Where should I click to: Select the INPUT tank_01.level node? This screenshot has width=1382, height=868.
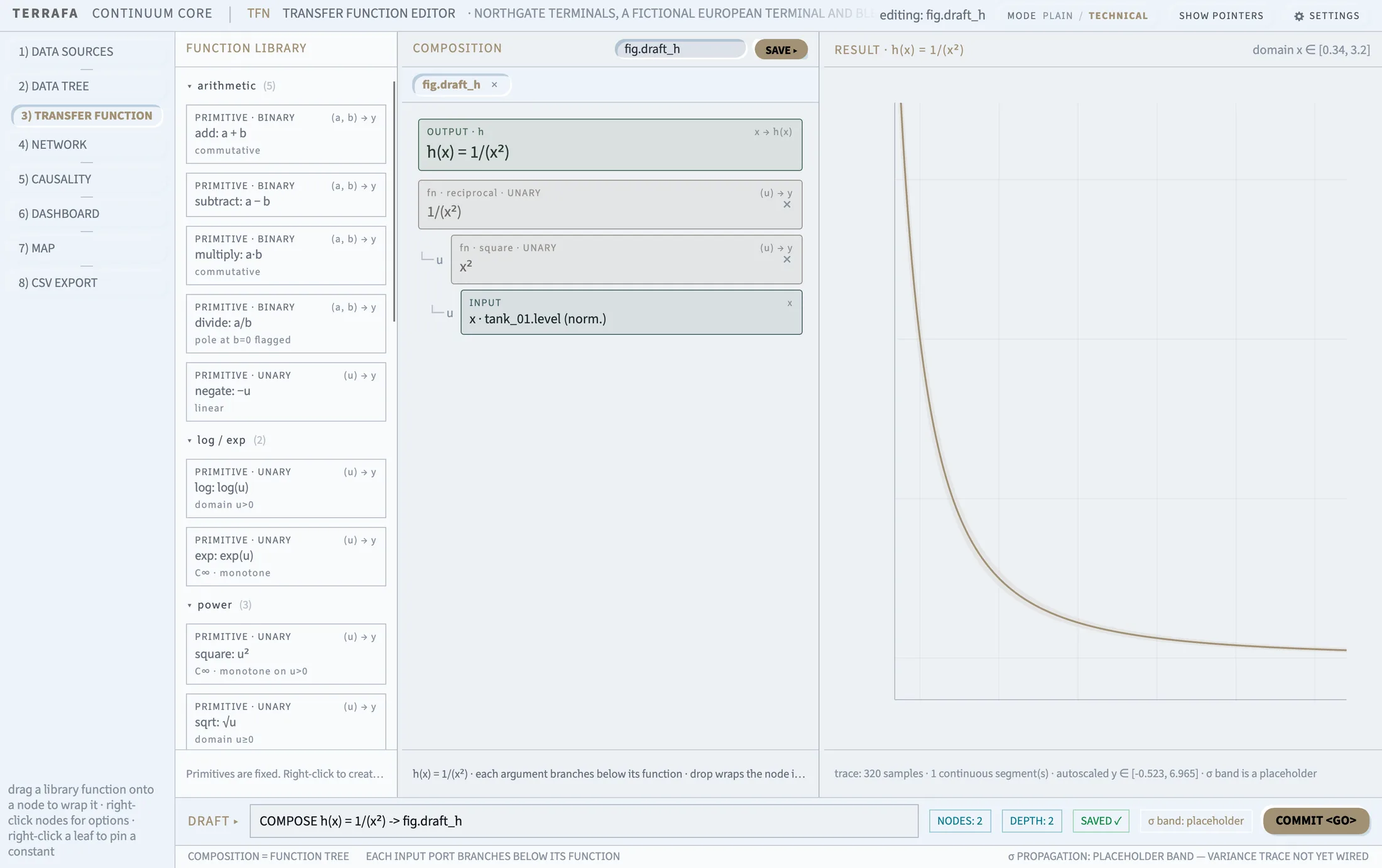click(631, 312)
